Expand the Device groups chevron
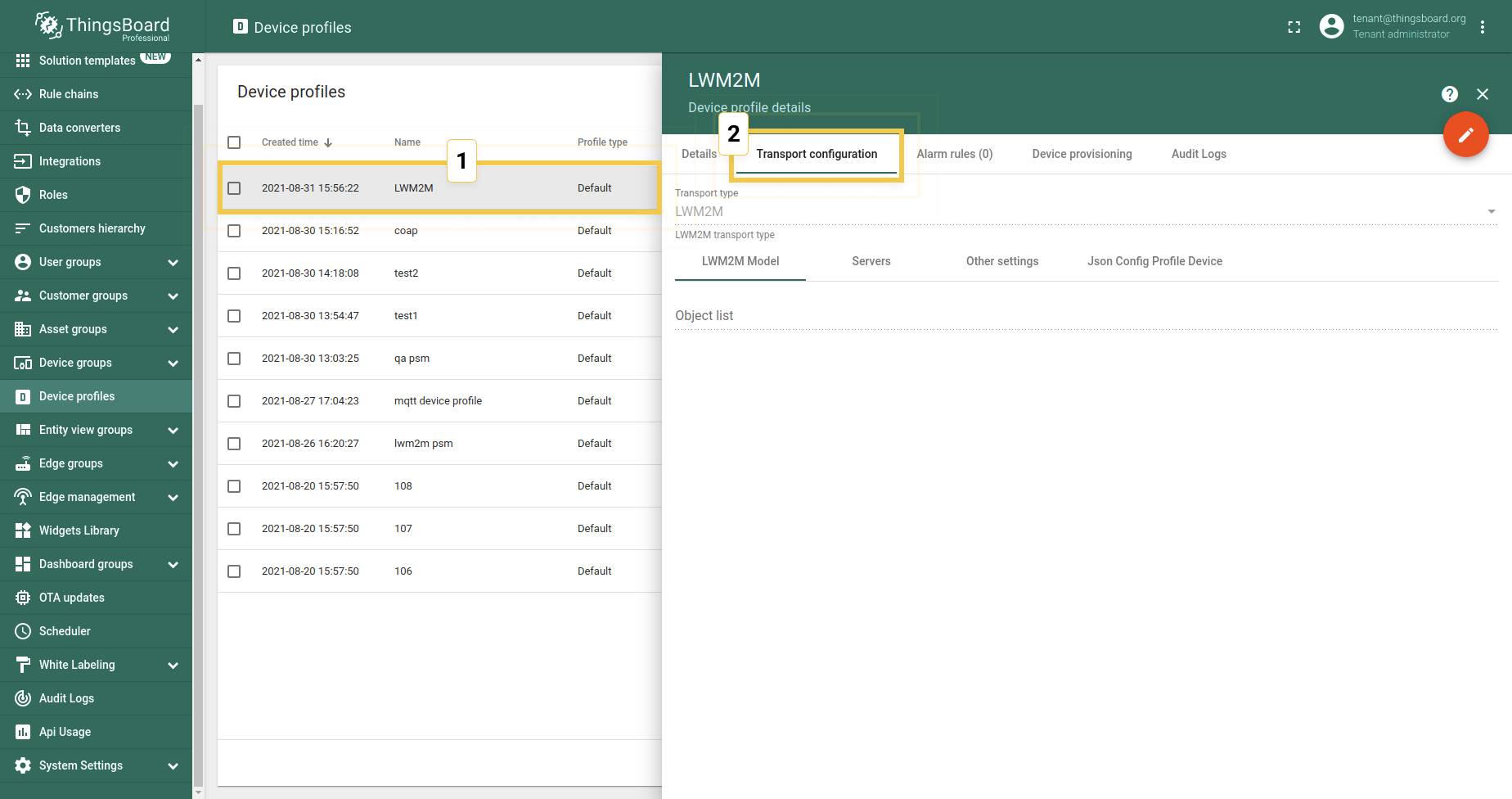The width and height of the screenshot is (1512, 799). (173, 363)
